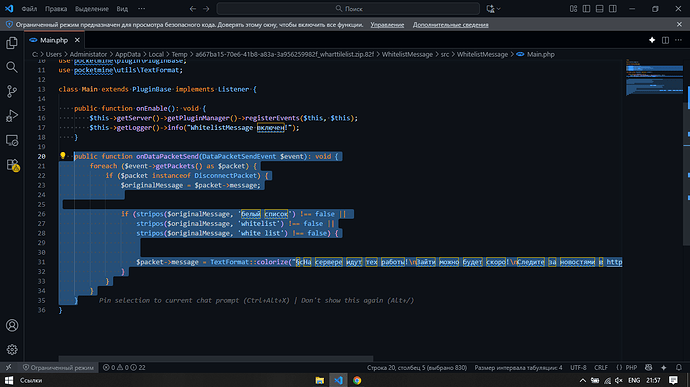The height and width of the screenshot is (387, 690).
Task: Expand the 'Main.php' breadcrumb segment
Action: pos(540,54)
